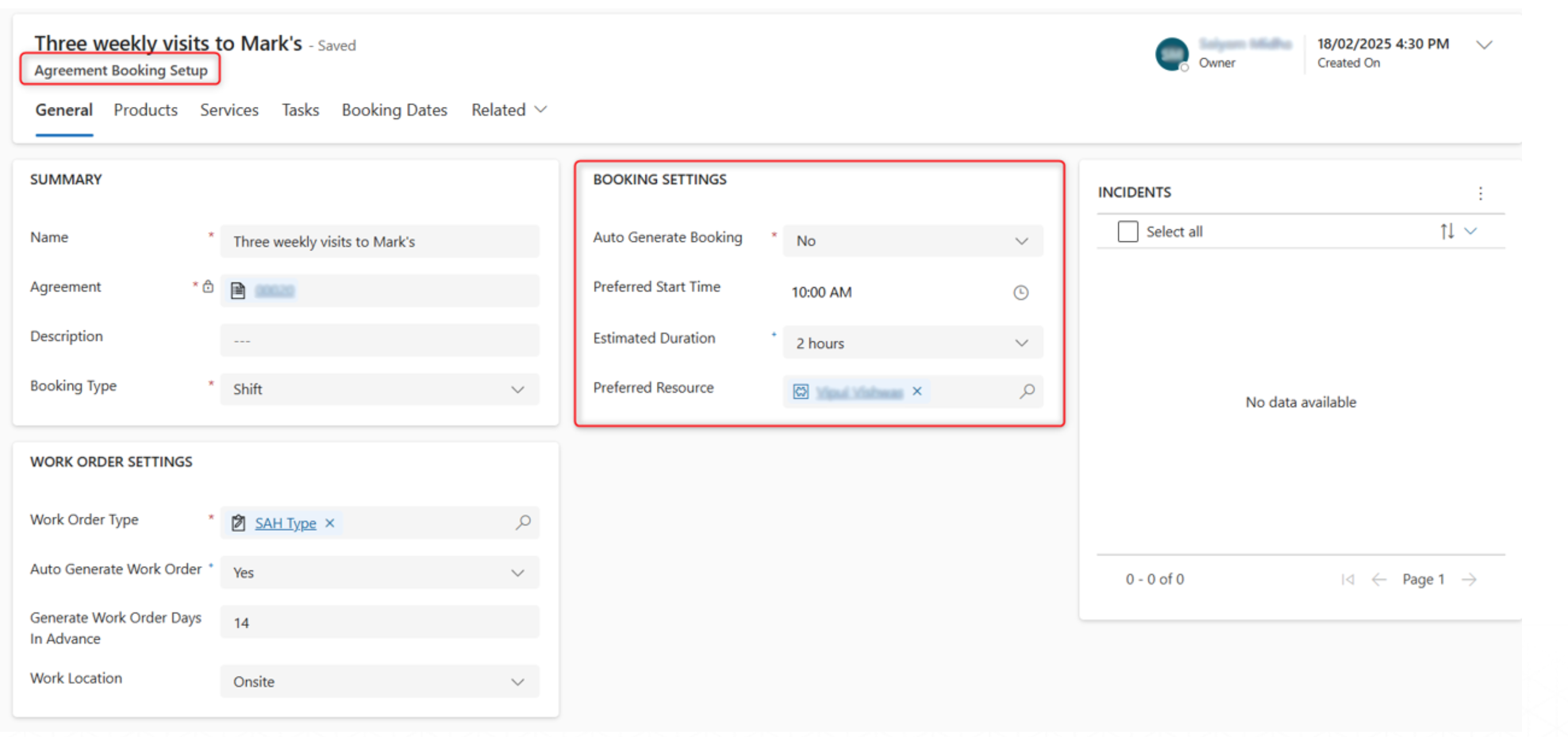This screenshot has width=1568, height=737.
Task: Go to previous page in Incidents
Action: point(1379,579)
